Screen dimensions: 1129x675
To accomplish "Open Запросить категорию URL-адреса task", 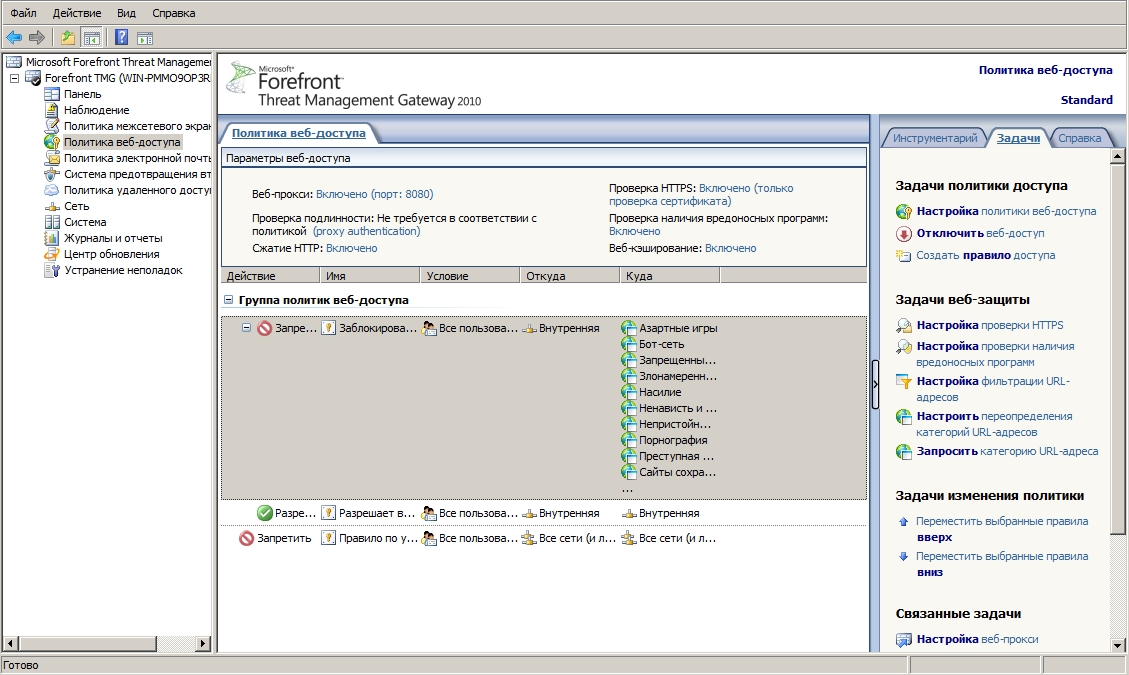I will [x=1007, y=451].
